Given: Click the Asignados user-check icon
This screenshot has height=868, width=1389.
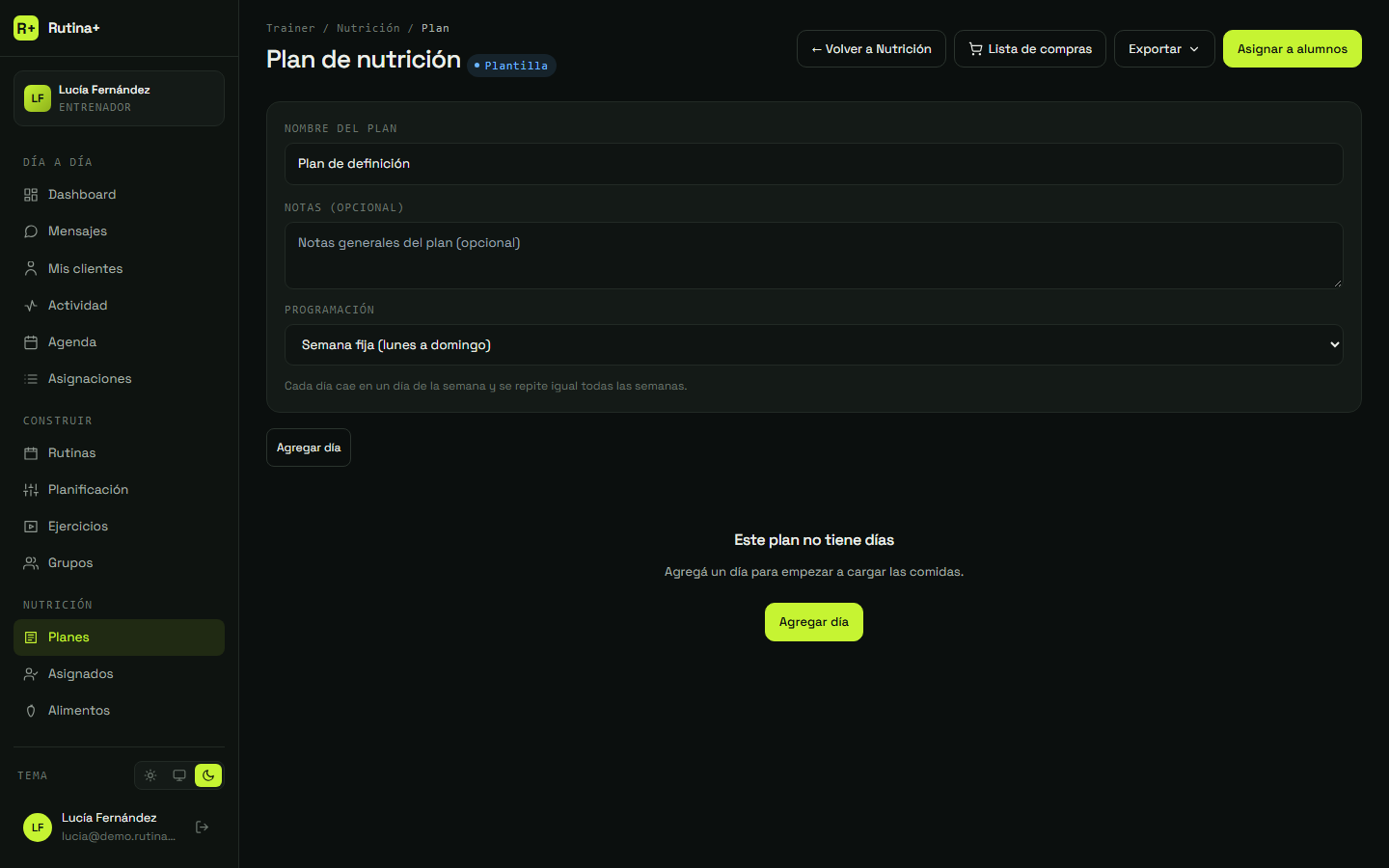Looking at the screenshot, I should pyautogui.click(x=31, y=674).
